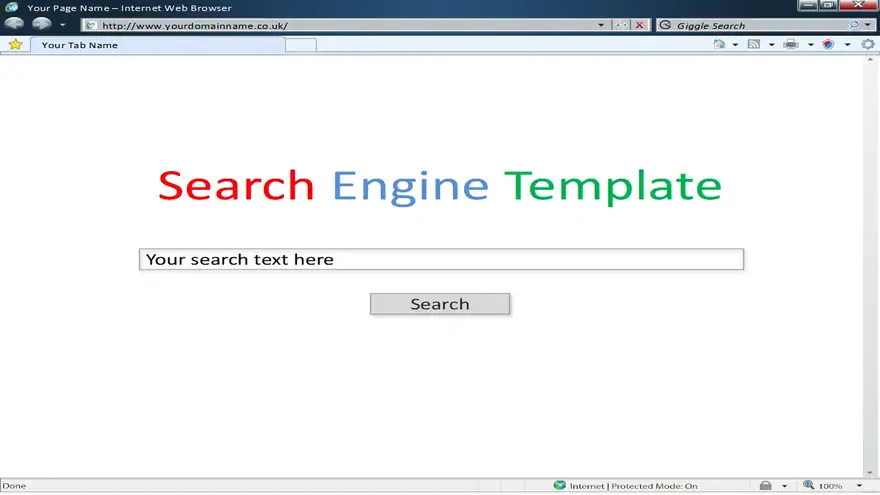Click the Safety shield icon
Viewport: 880px width, 495px height.
click(828, 44)
